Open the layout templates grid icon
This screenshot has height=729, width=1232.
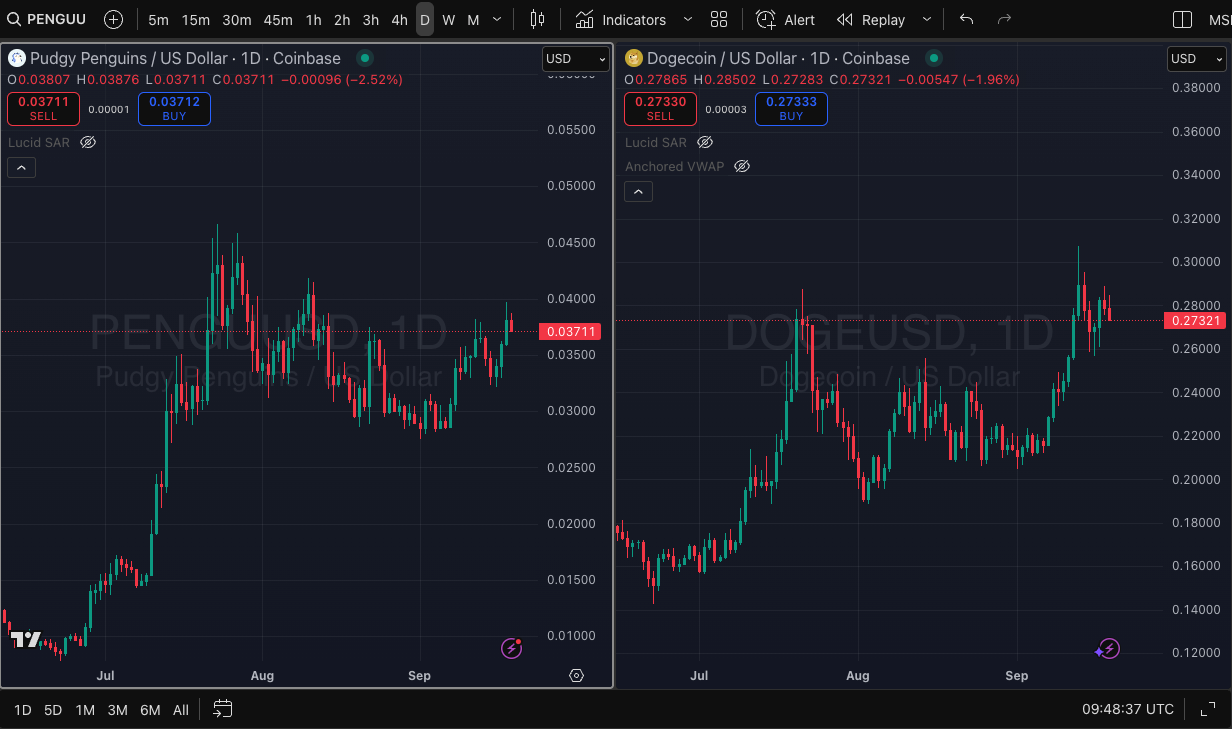click(x=719, y=20)
